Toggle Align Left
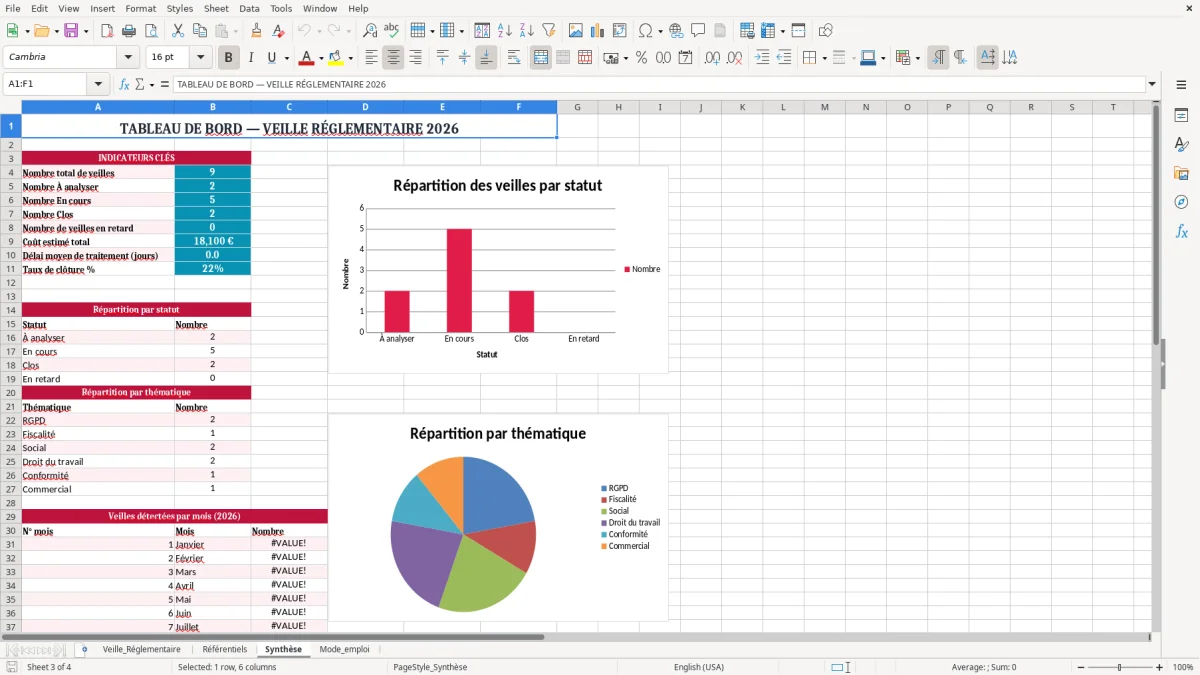Viewport: 1200px width, 675px height. 371,57
